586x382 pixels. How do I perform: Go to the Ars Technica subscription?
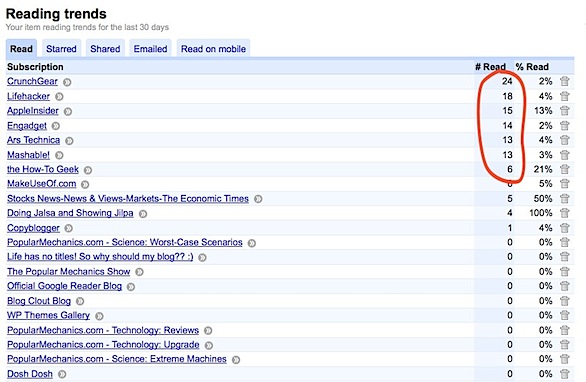tap(34, 140)
